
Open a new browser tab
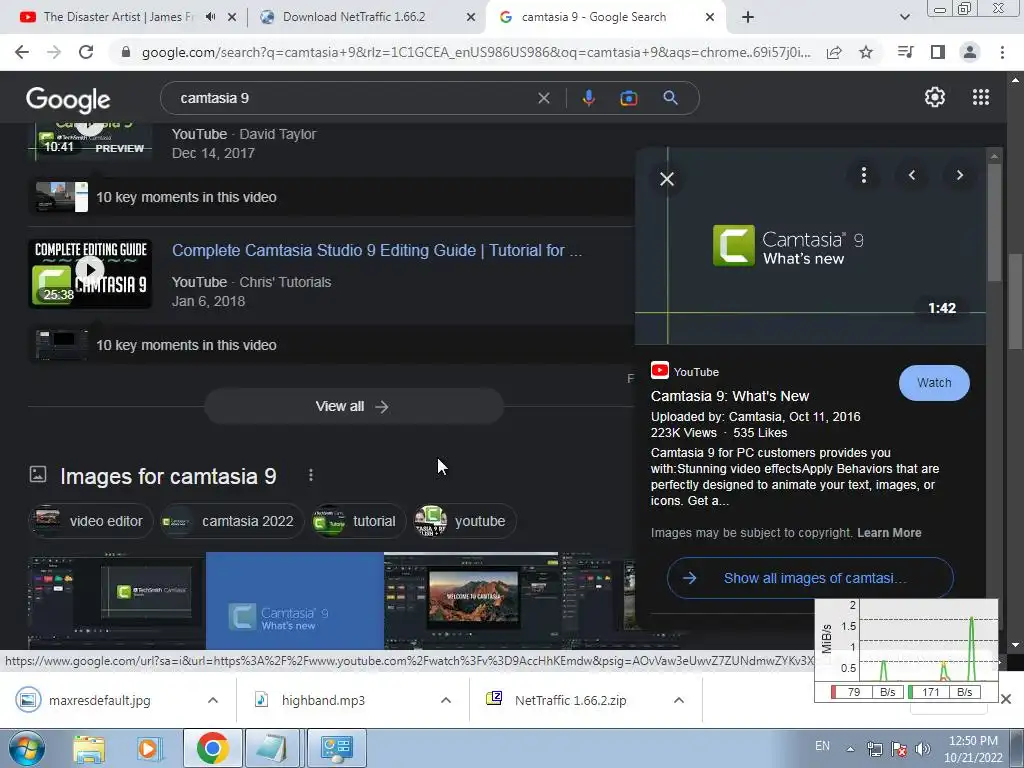pyautogui.click(x=748, y=17)
